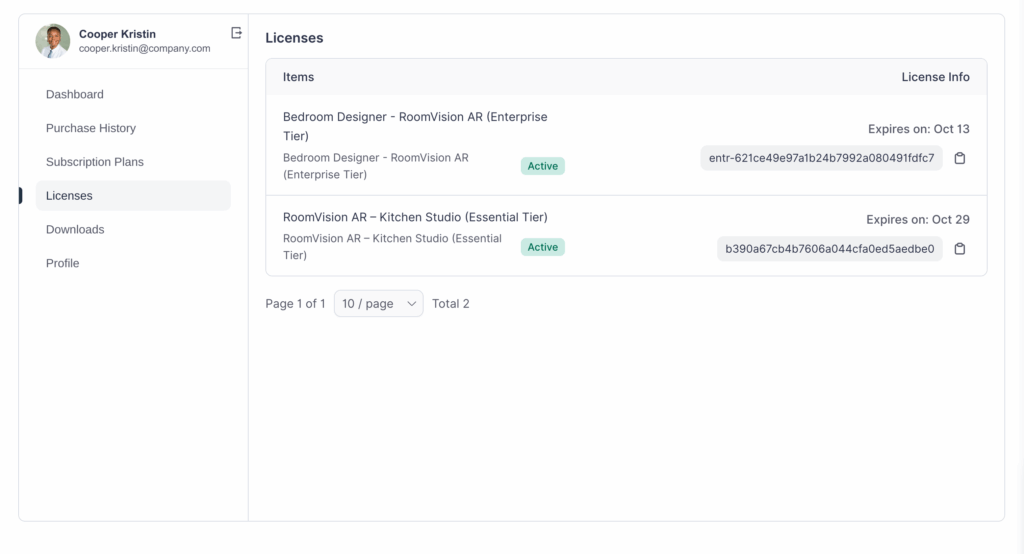Select the b390a67cb4b7 license key text
Screen dimensions: 1024x554
point(829,249)
